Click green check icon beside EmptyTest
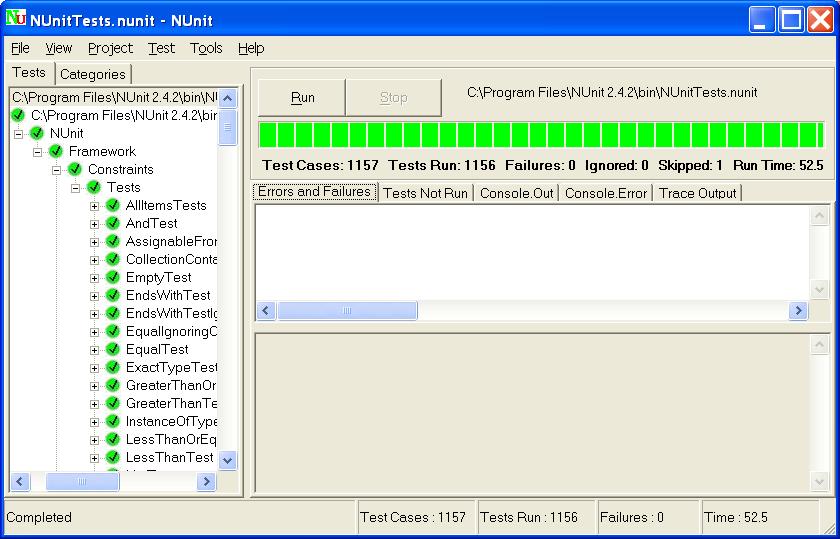This screenshot has width=840, height=539. tap(112, 277)
